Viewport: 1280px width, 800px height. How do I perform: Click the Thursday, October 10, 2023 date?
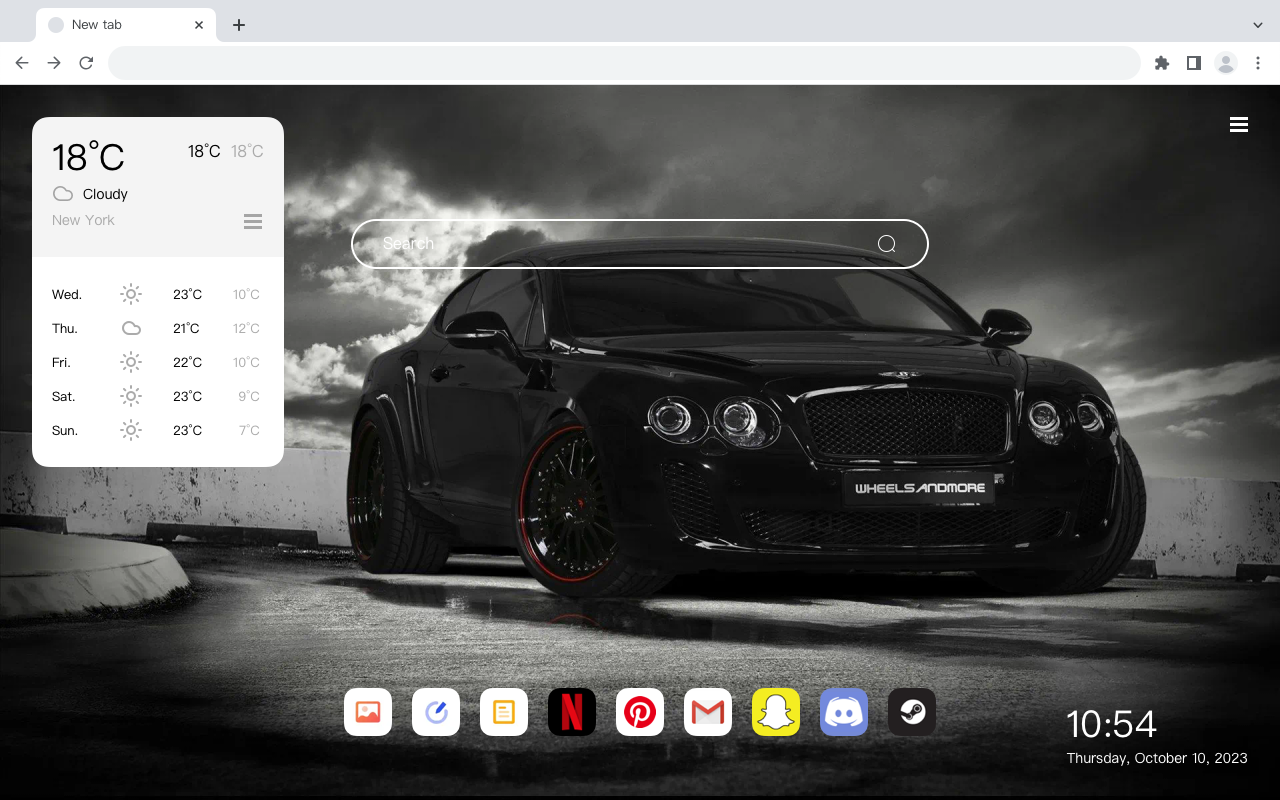[1157, 758]
